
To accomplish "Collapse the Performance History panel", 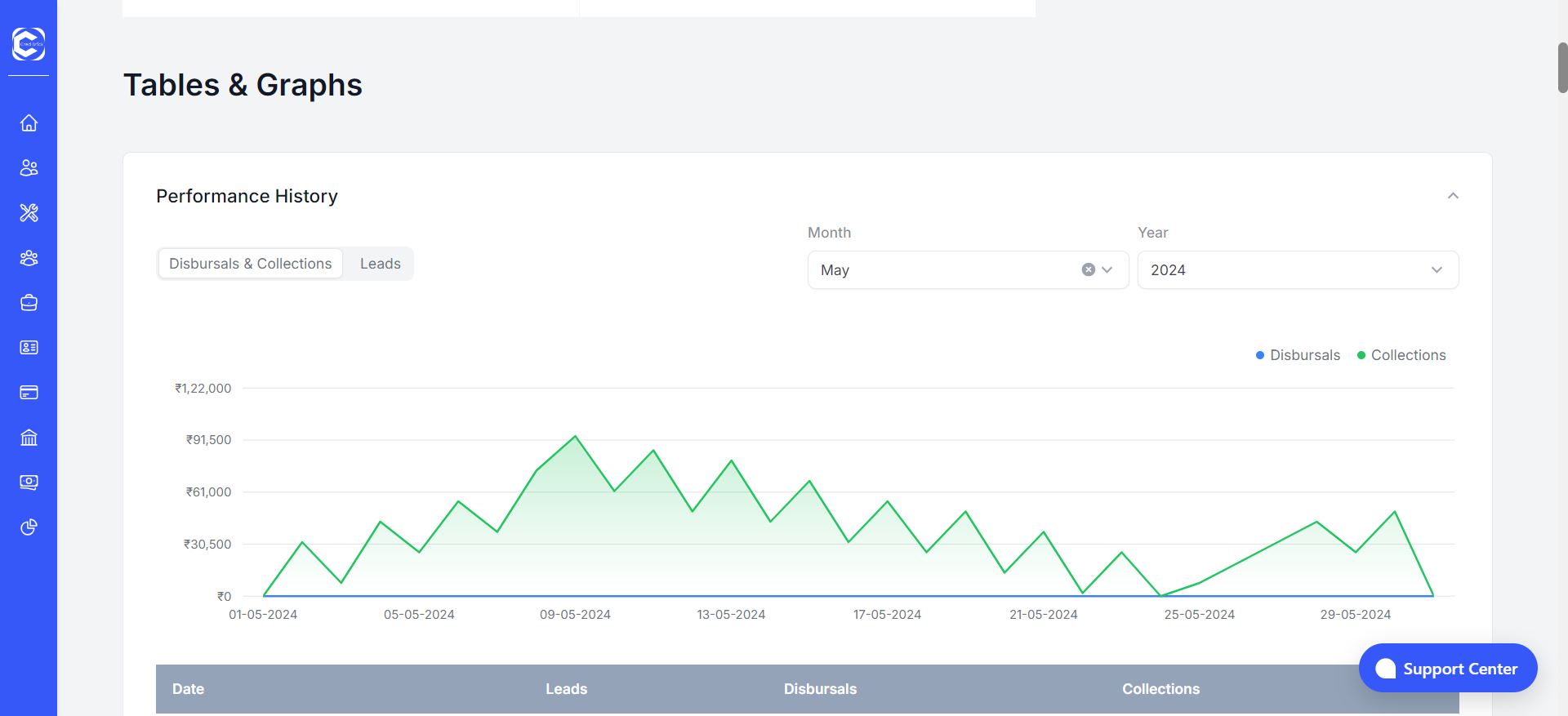I will [1453, 196].
